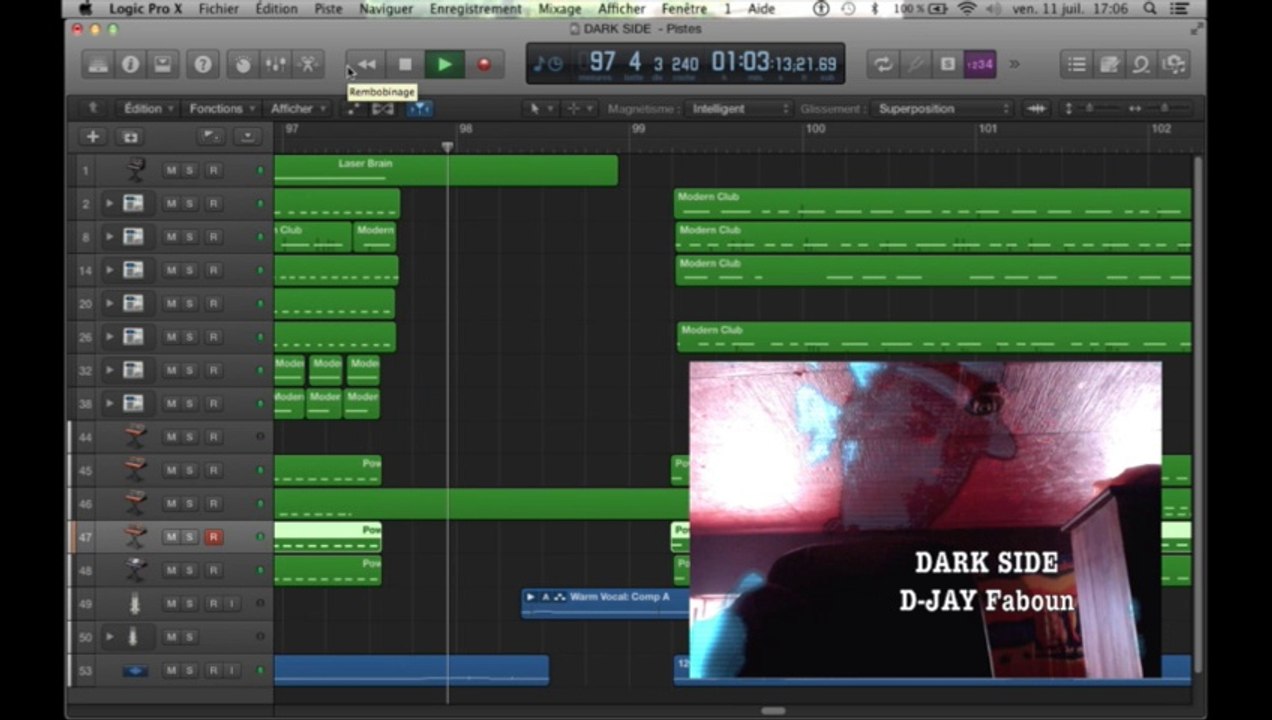The image size is (1272, 720).
Task: Open the secondary crosshair tool dropdown
Action: [x=579, y=108]
